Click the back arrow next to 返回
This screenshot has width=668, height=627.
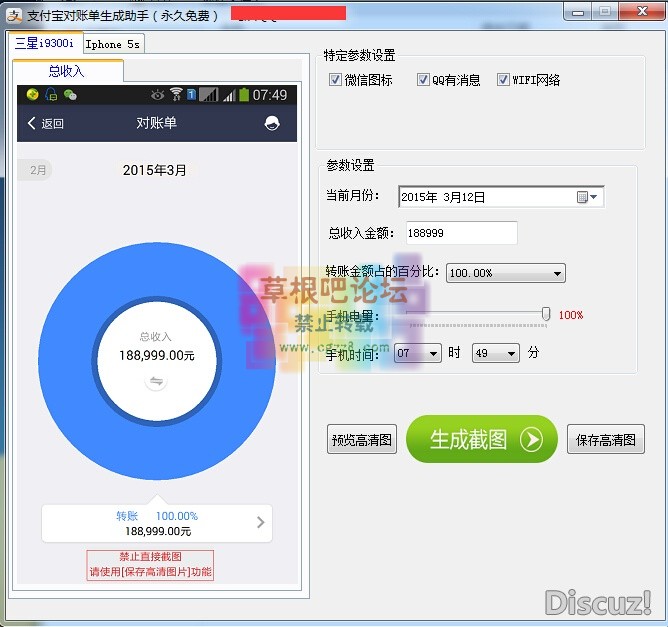(x=31, y=123)
